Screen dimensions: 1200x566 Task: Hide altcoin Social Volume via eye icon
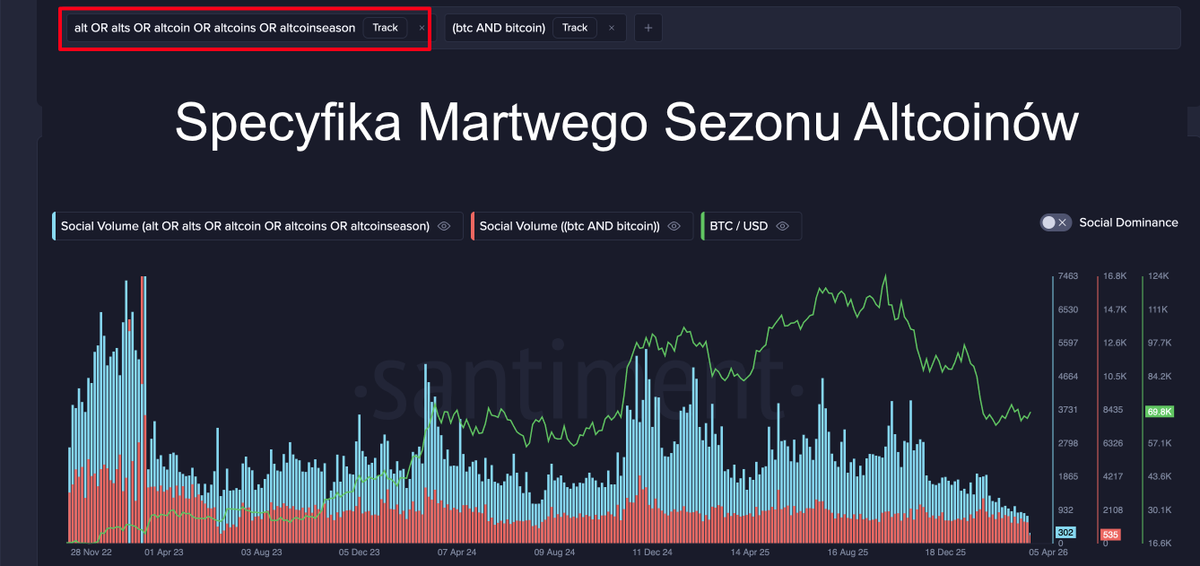tap(444, 226)
